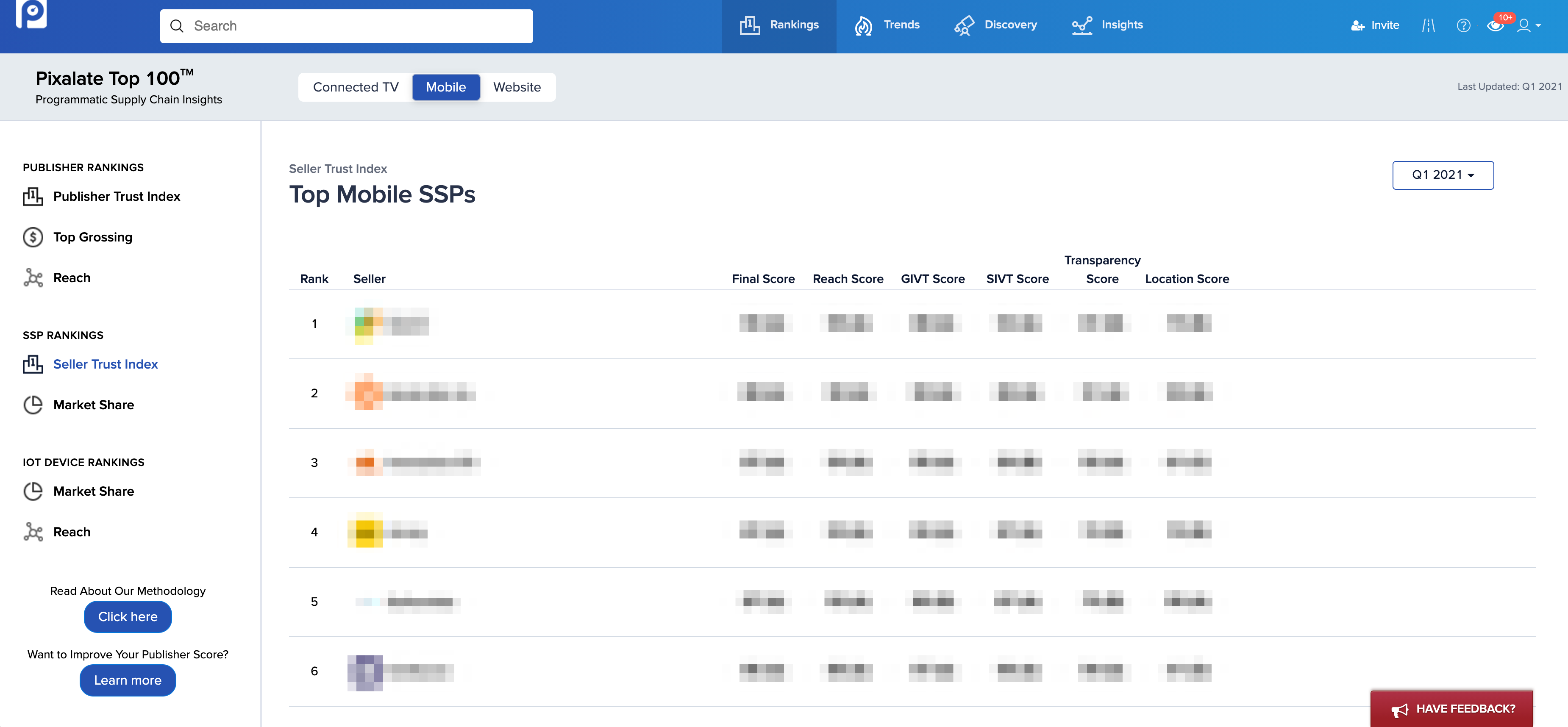This screenshot has height=727, width=1568.
Task: Open Top Grossing rankings
Action: click(x=92, y=237)
